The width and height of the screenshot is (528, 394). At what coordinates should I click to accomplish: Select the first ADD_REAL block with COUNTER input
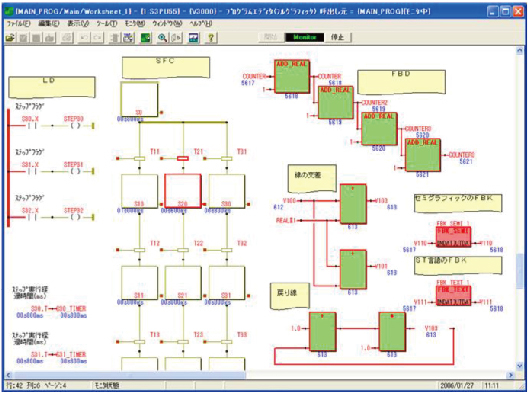292,76
